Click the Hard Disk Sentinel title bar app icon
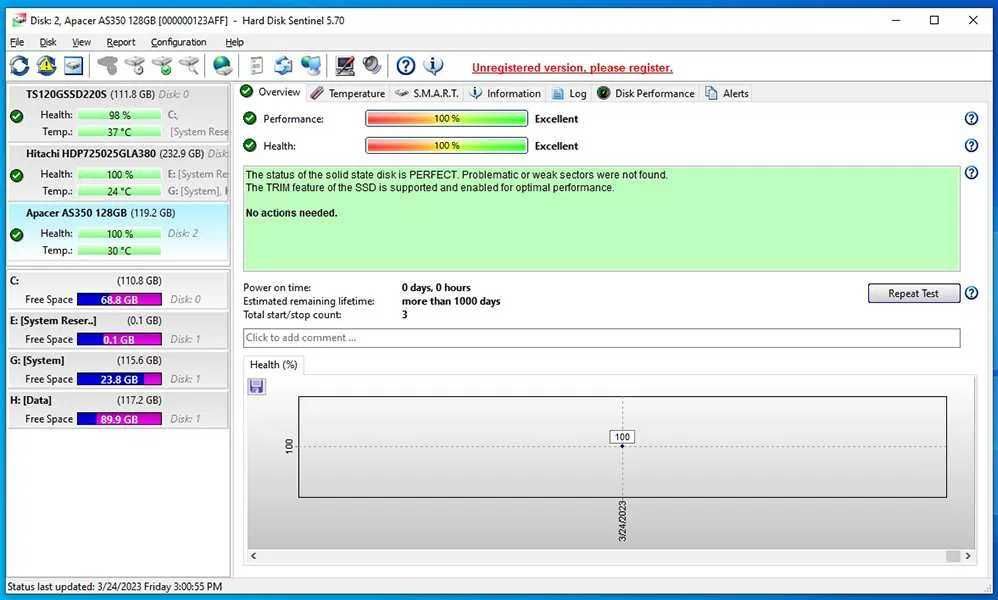 pos(19,20)
